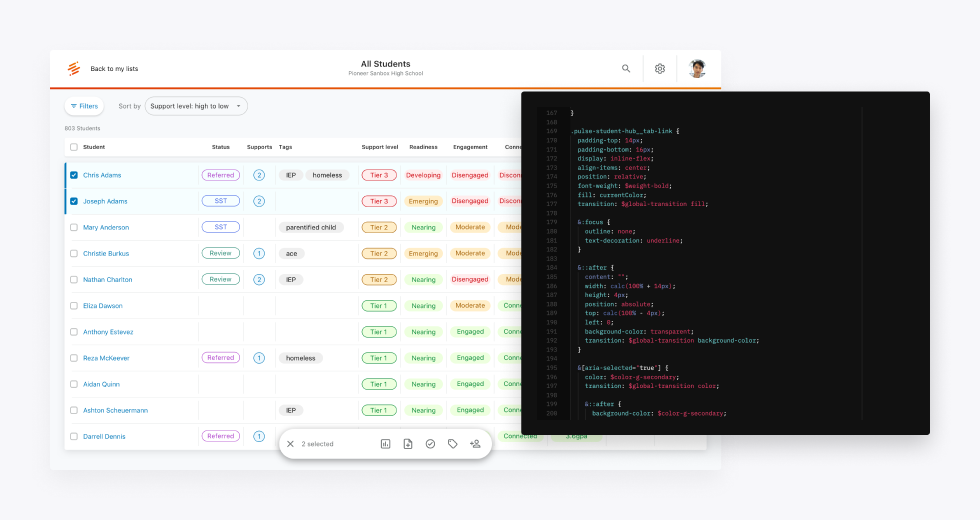Viewport: 980px width, 520px height.
Task: Open Chris Adams student link
Action: [x=102, y=175]
